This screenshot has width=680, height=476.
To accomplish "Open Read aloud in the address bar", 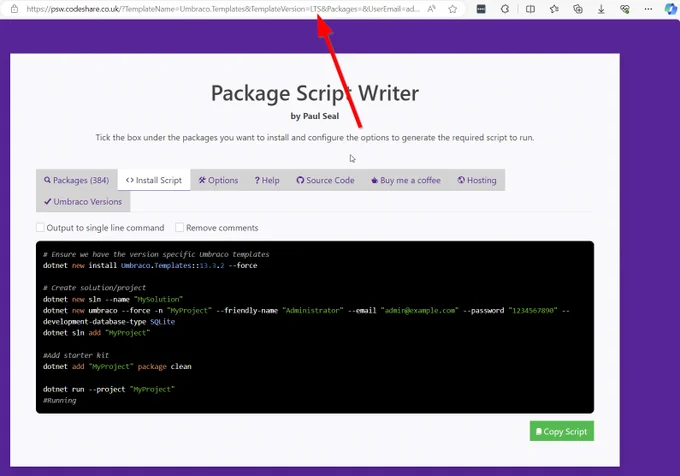I will pyautogui.click(x=431, y=9).
